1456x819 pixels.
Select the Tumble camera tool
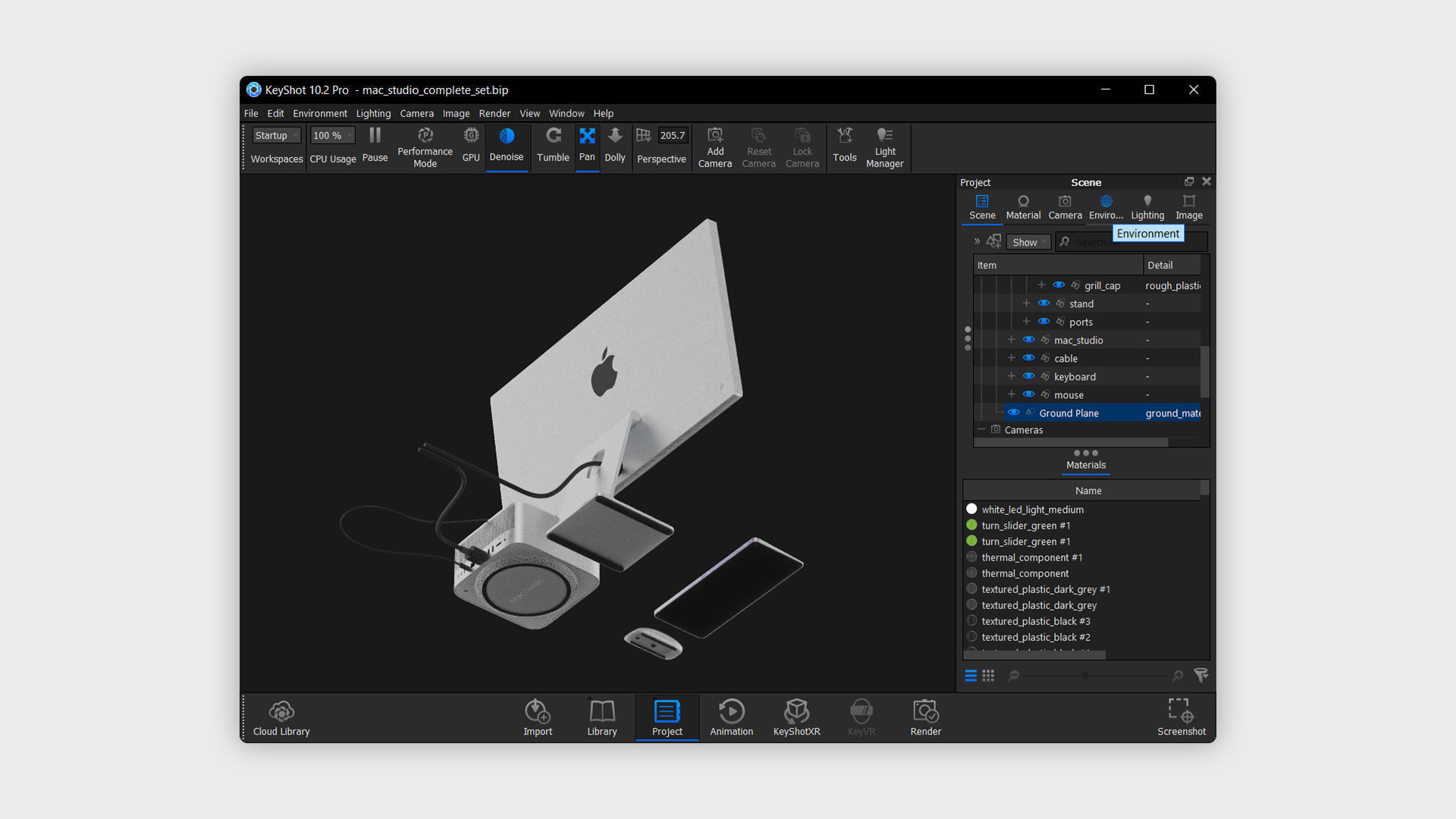click(x=553, y=146)
